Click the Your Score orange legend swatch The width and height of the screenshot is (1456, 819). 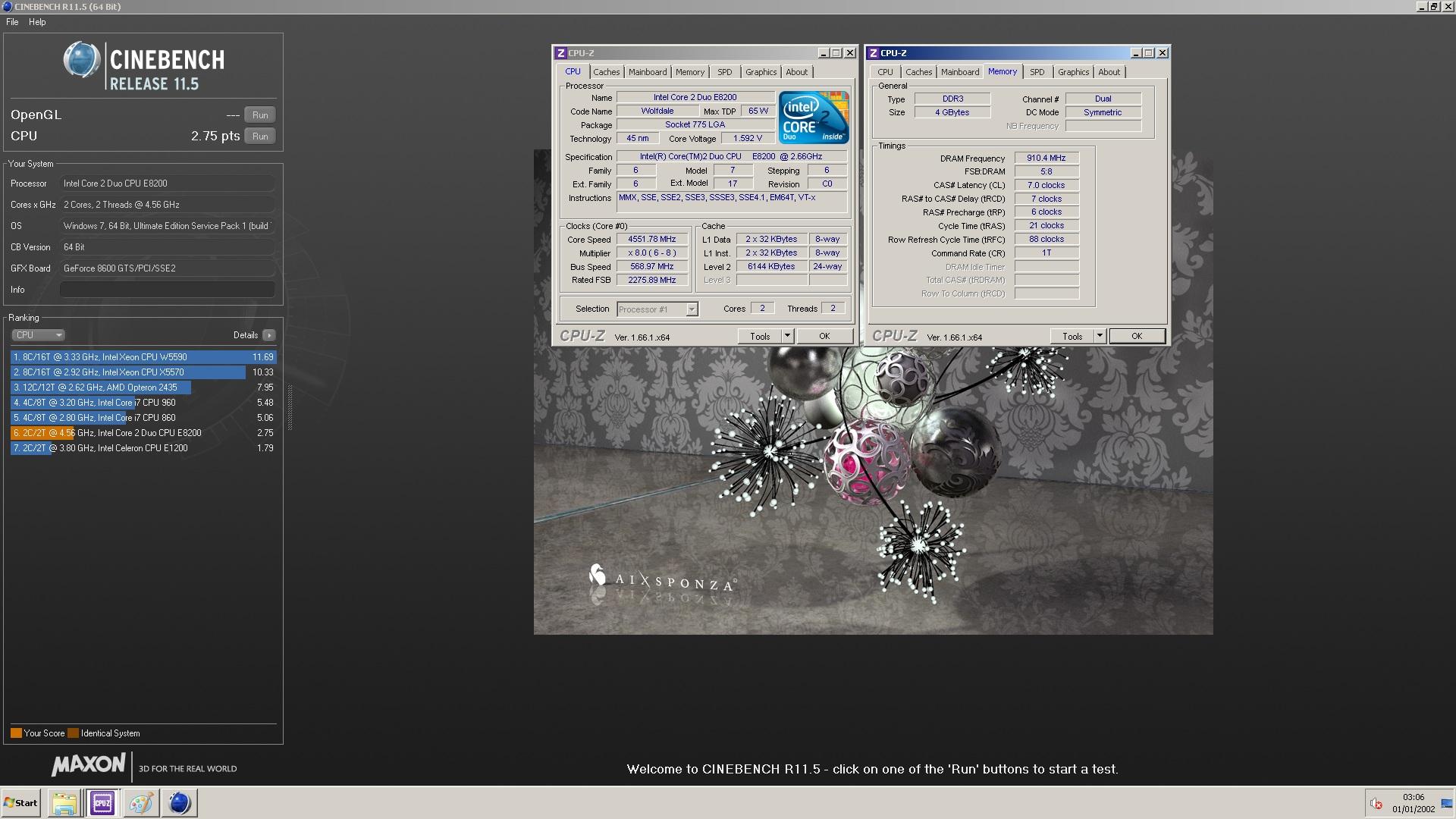point(16,733)
